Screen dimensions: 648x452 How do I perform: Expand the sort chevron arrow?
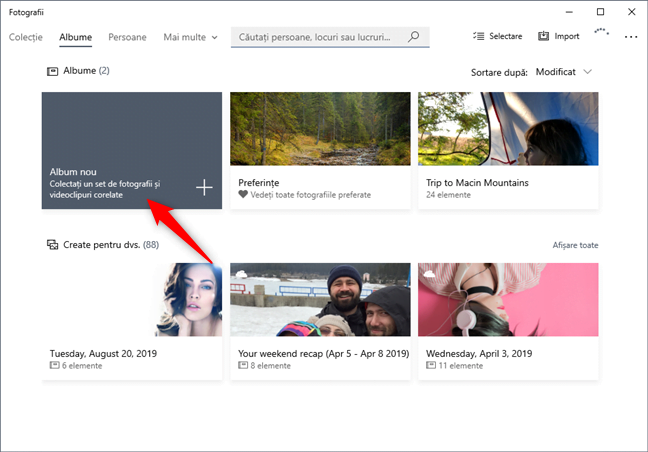[x=587, y=72]
